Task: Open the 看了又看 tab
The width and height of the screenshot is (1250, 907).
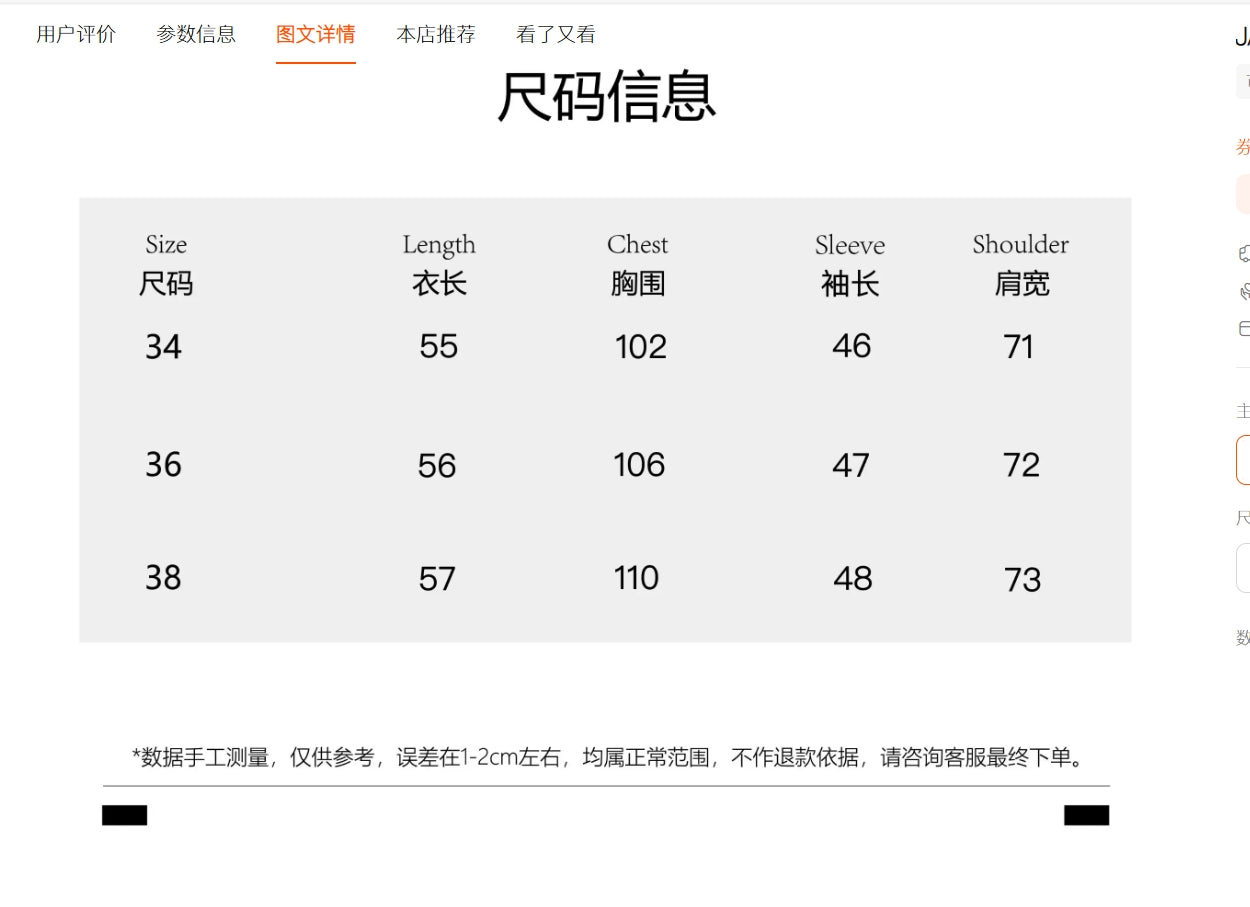Action: tap(556, 34)
